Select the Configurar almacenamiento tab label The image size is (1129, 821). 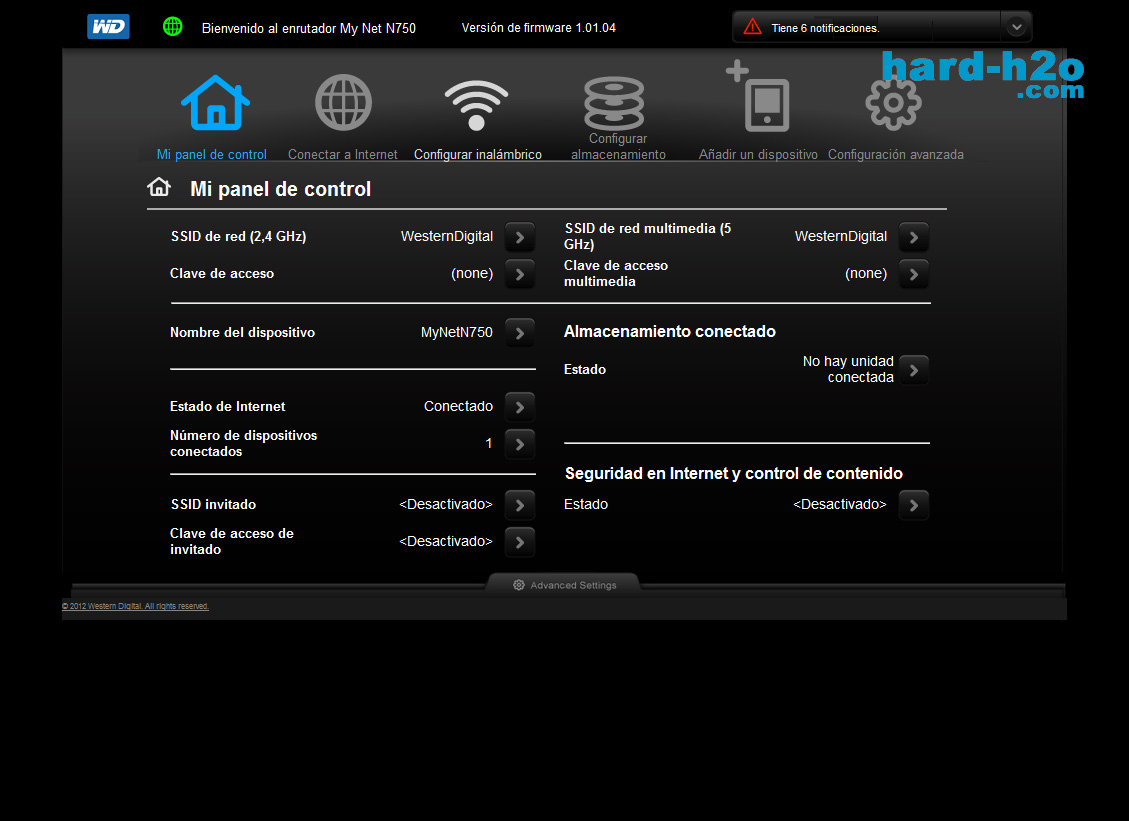[x=618, y=146]
